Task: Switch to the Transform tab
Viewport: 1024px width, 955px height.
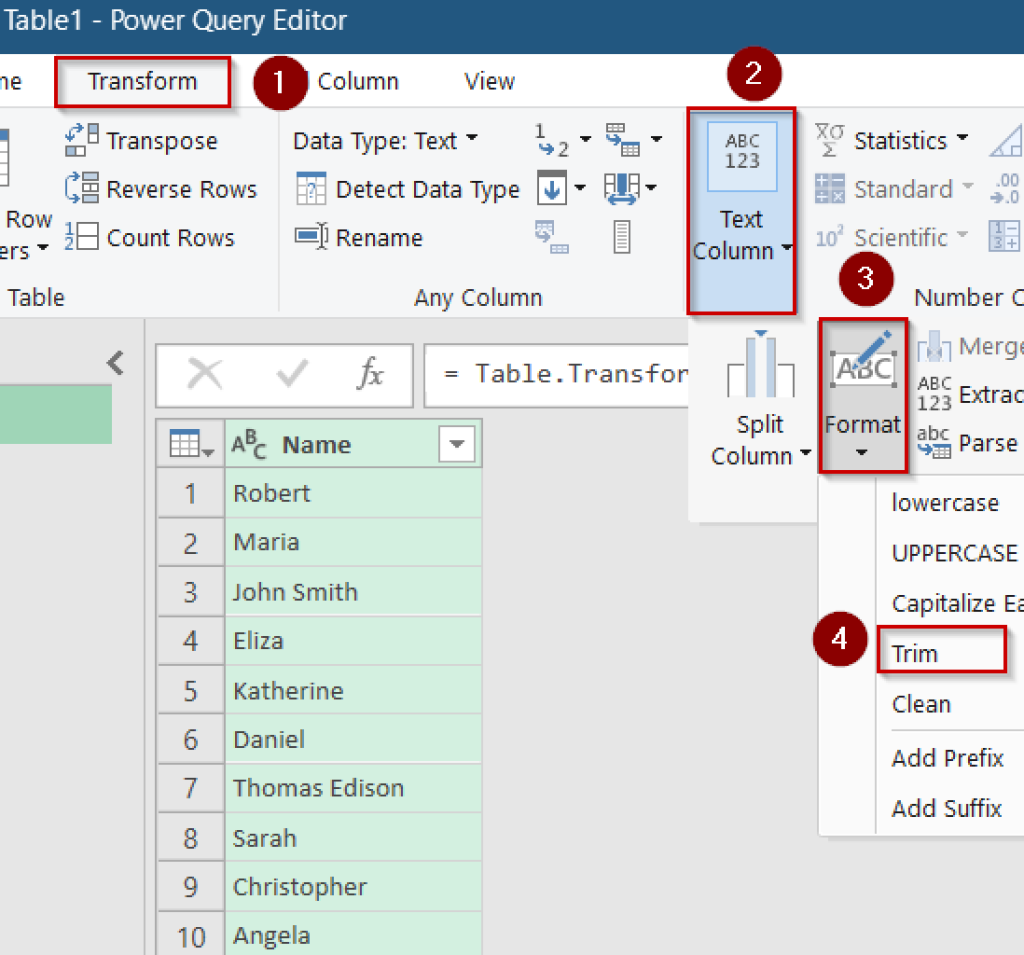Action: click(x=142, y=82)
